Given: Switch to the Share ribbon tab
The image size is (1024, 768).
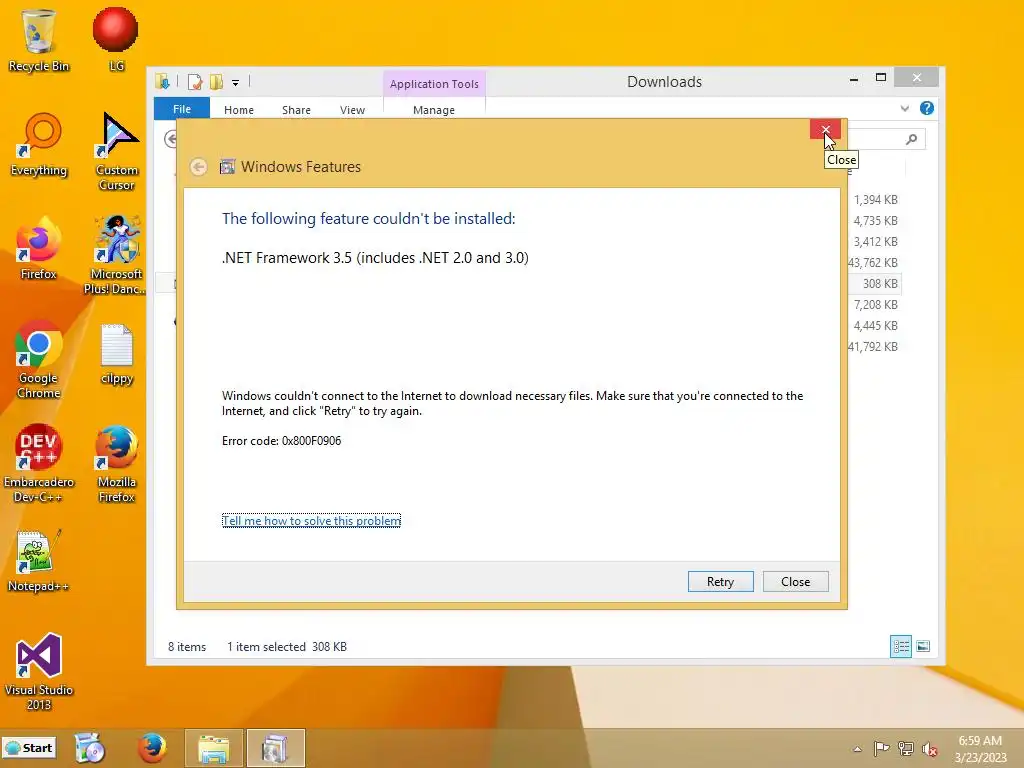Looking at the screenshot, I should point(296,110).
